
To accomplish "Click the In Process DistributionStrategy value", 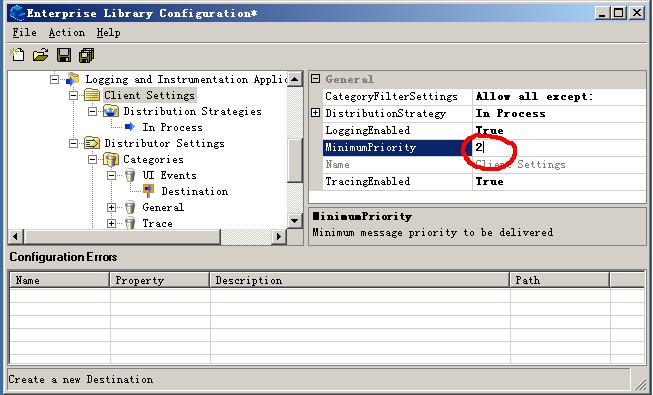I will tap(511, 113).
